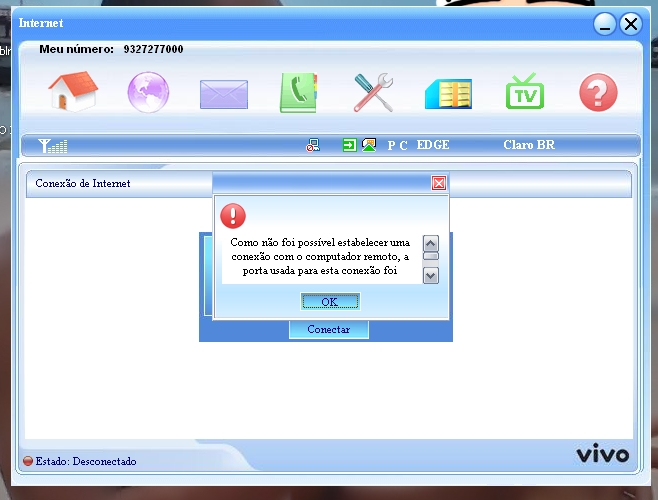The width and height of the screenshot is (658, 500).
Task: Close the error dialog with red X
Action: pyautogui.click(x=439, y=183)
